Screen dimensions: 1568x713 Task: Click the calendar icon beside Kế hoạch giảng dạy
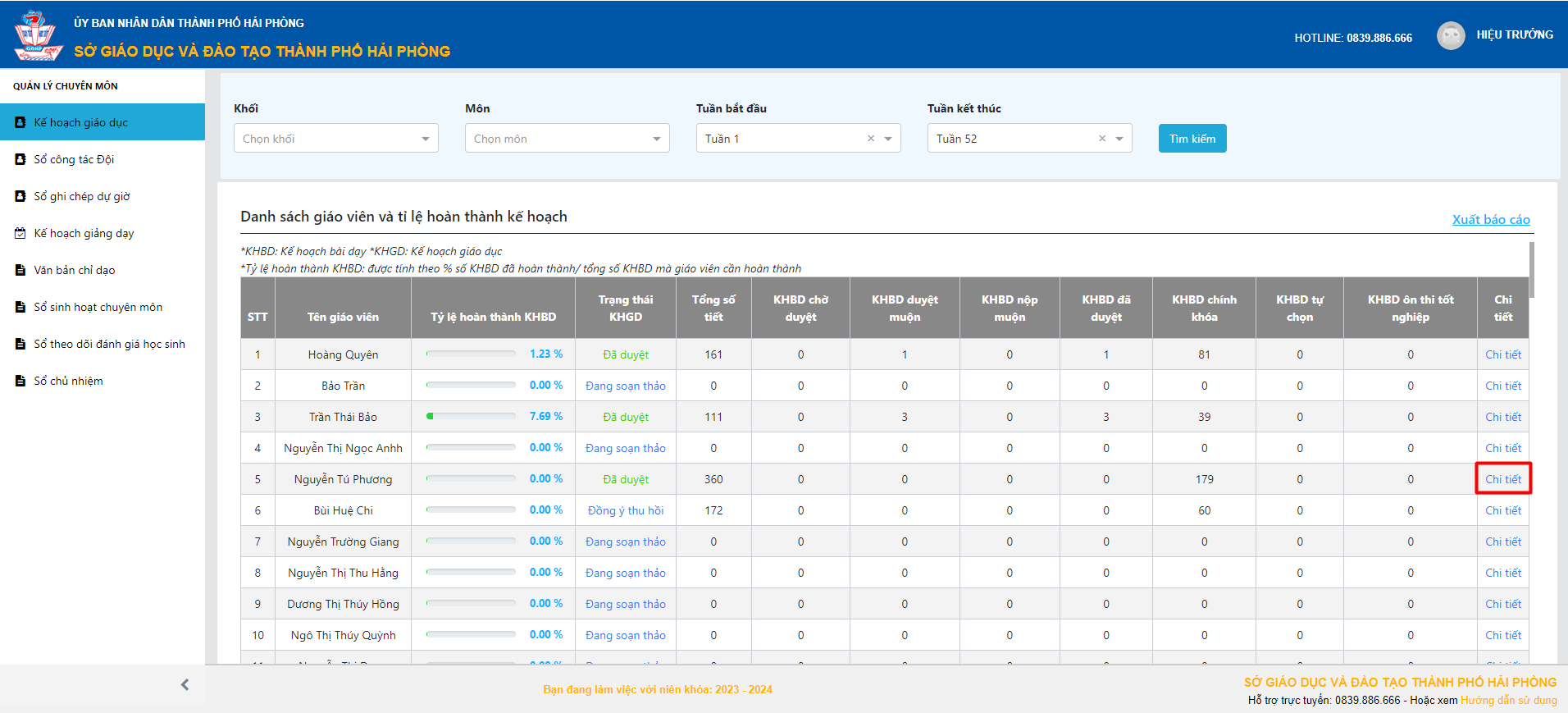(x=21, y=233)
